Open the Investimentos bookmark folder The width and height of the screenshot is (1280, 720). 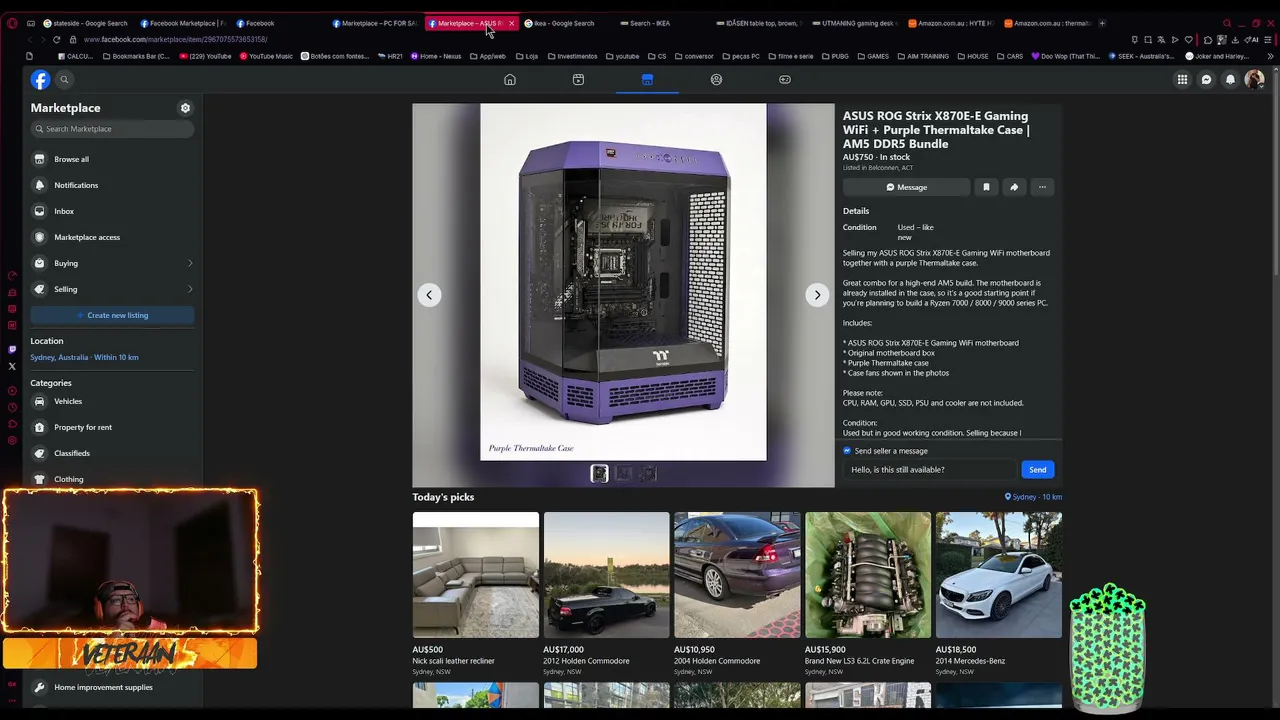tap(572, 56)
